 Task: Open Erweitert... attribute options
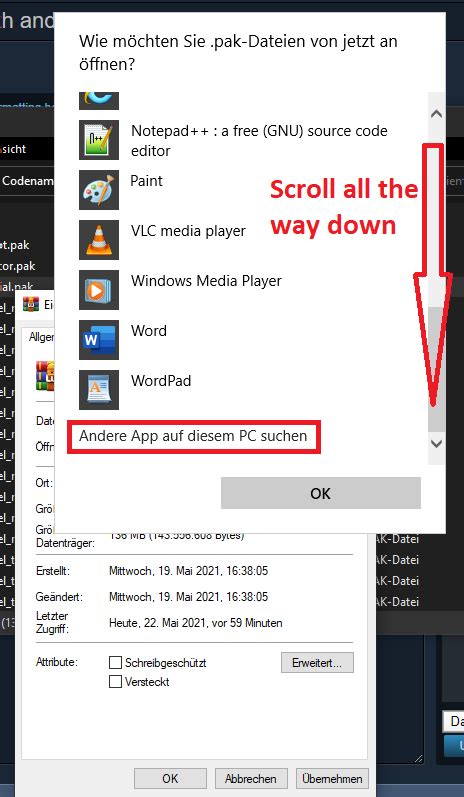(x=317, y=663)
